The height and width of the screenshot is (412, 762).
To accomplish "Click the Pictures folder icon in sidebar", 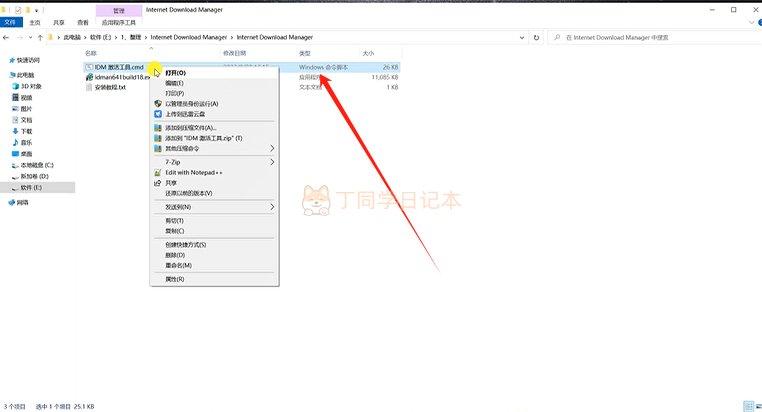I will pyautogui.click(x=16, y=108).
